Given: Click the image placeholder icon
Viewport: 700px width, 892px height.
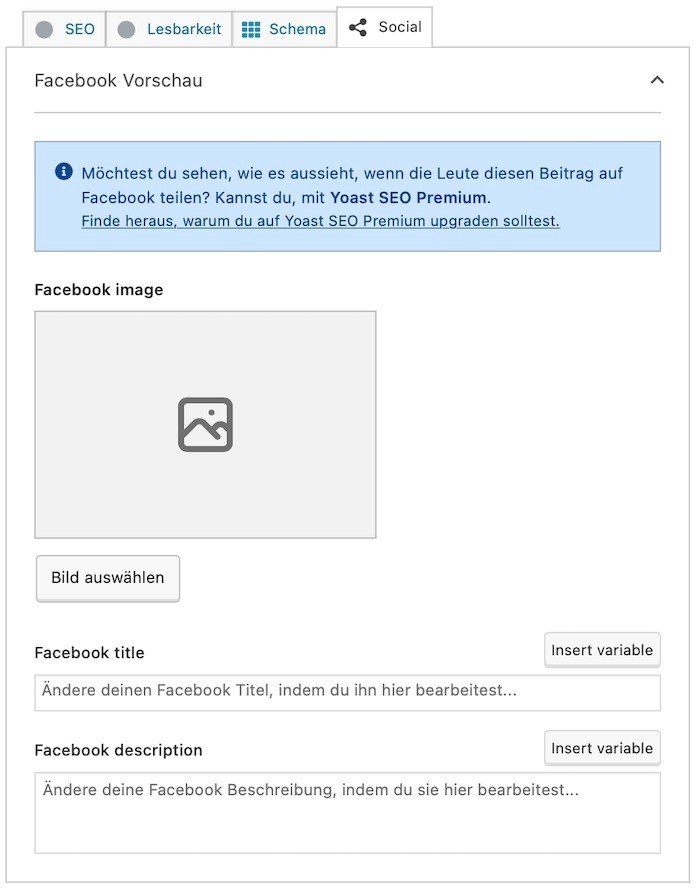Looking at the screenshot, I should pyautogui.click(x=205, y=425).
